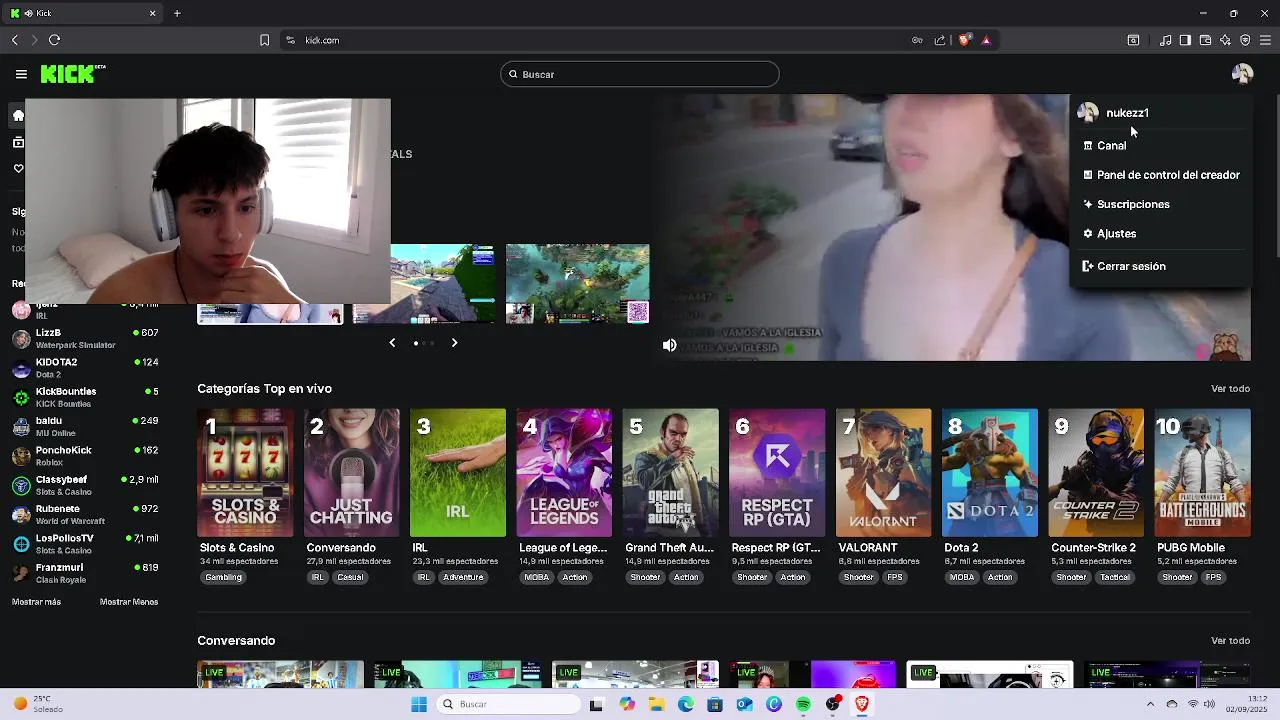Open the Brave VPN shield icon

pyautogui.click(x=1245, y=40)
